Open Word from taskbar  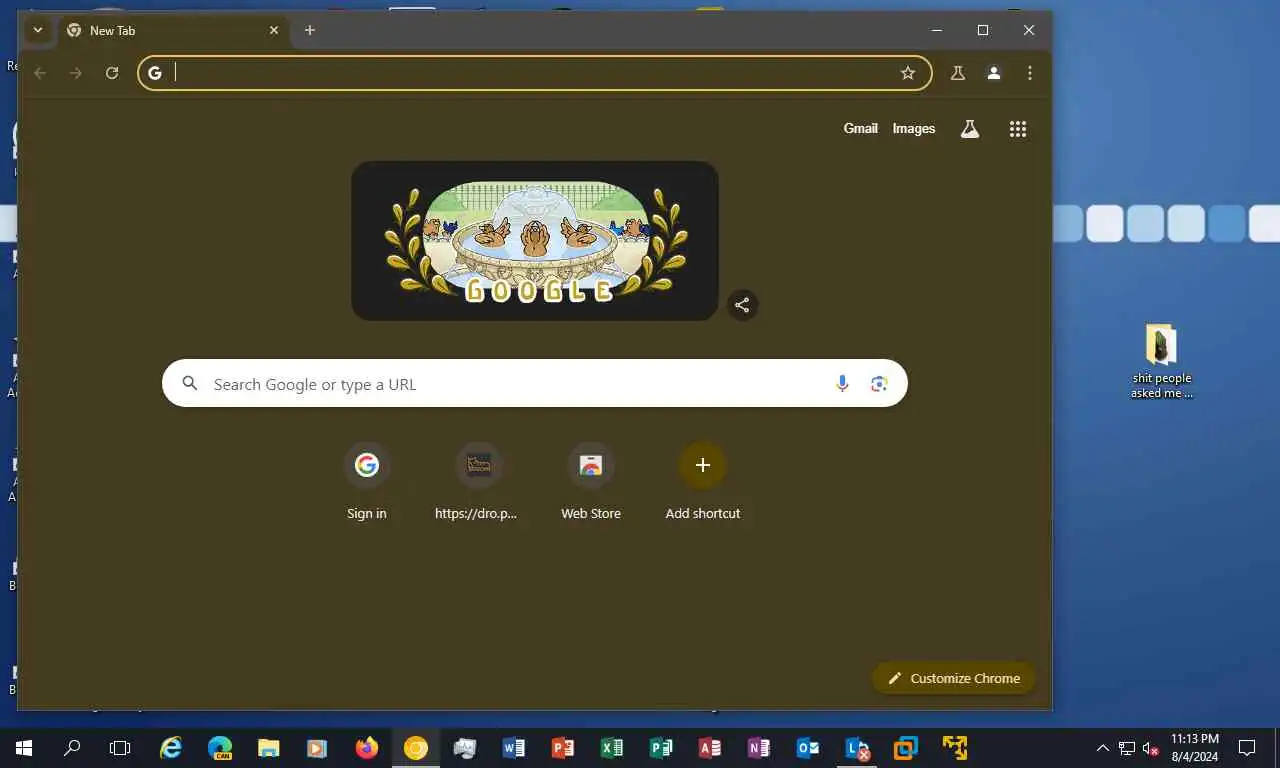coord(514,748)
